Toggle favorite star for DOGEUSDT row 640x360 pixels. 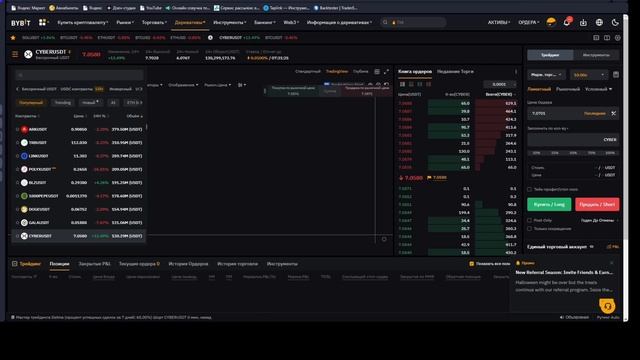[17, 209]
